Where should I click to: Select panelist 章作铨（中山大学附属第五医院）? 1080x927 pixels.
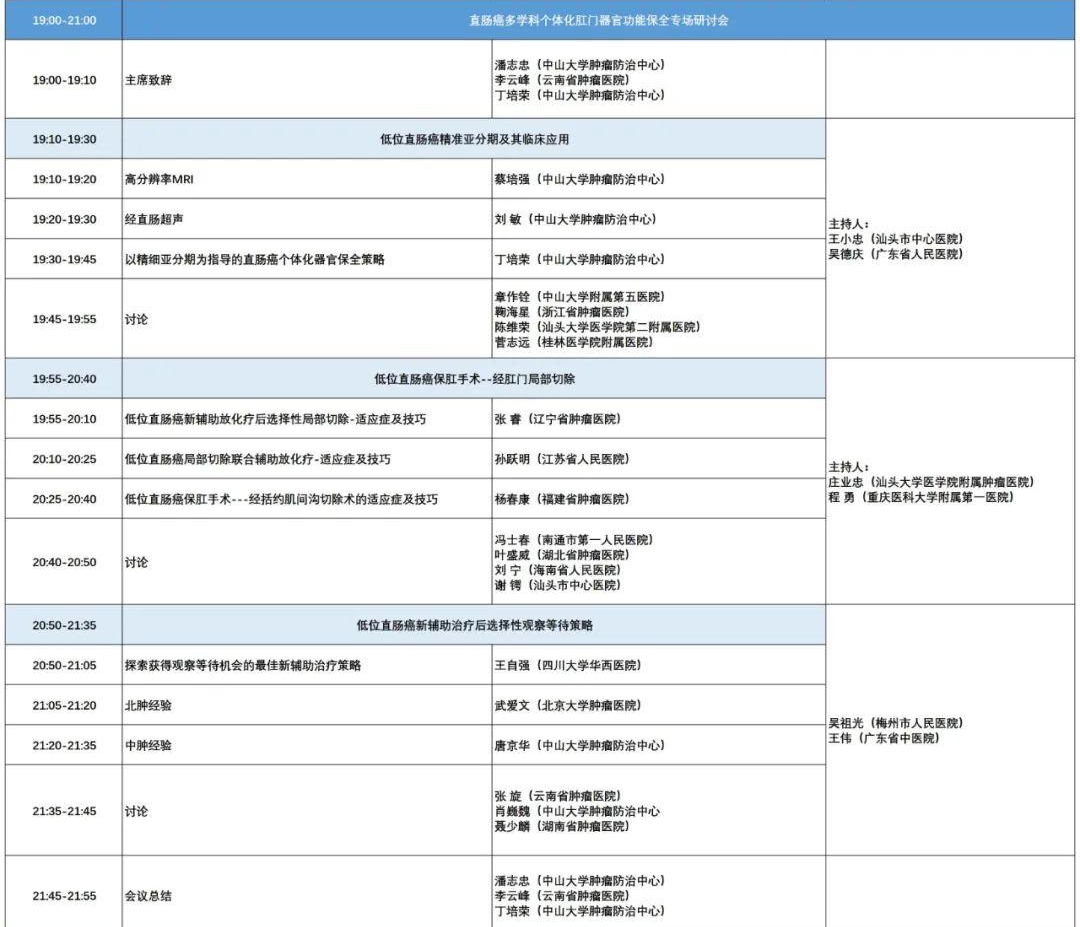tap(580, 297)
